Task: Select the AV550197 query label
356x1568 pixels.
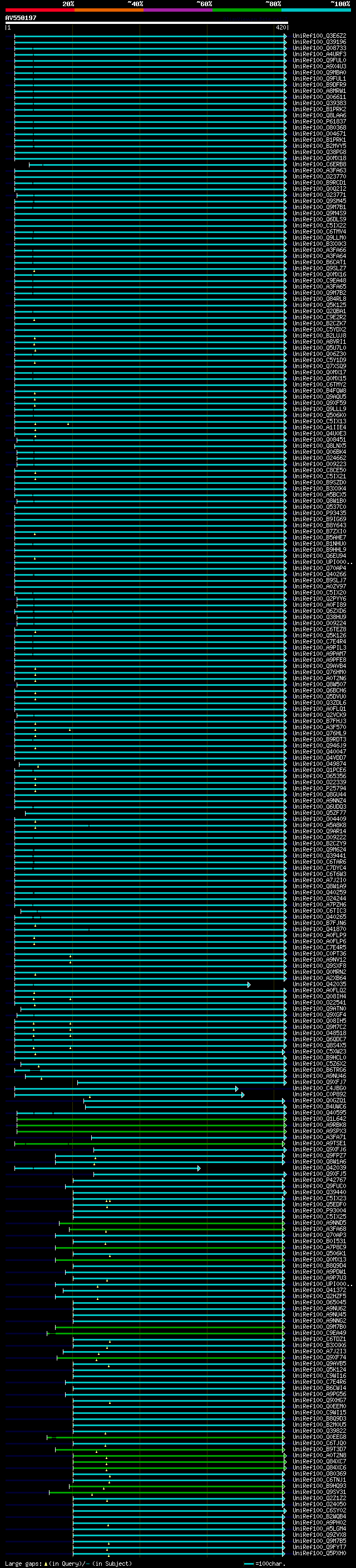Action: click(21, 18)
